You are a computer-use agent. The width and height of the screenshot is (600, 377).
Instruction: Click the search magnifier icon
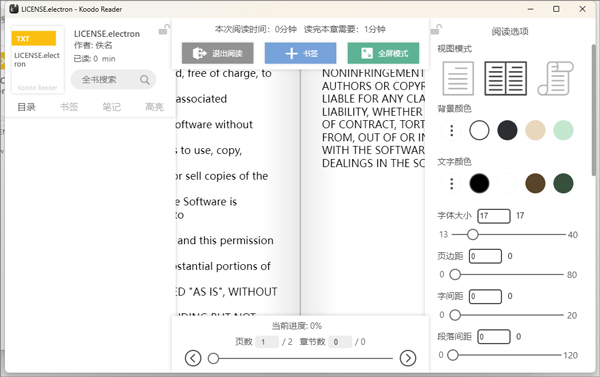point(145,80)
